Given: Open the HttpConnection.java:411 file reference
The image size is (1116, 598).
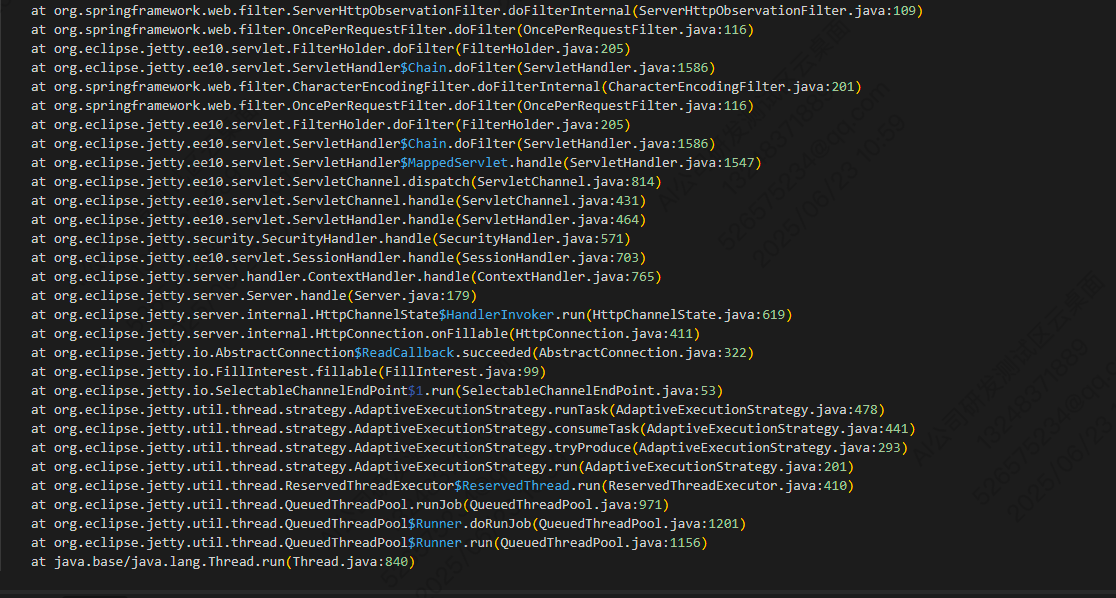Looking at the screenshot, I should point(604,334).
